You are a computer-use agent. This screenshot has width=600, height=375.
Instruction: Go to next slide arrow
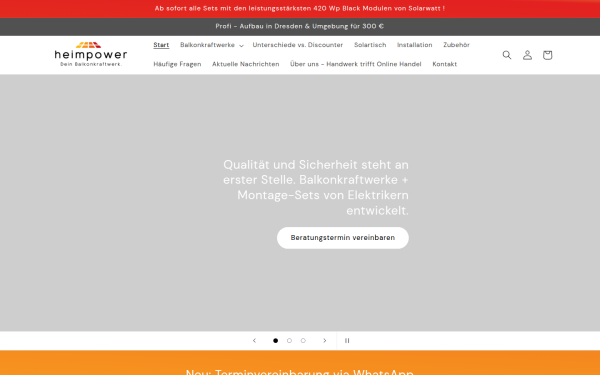tap(324, 341)
